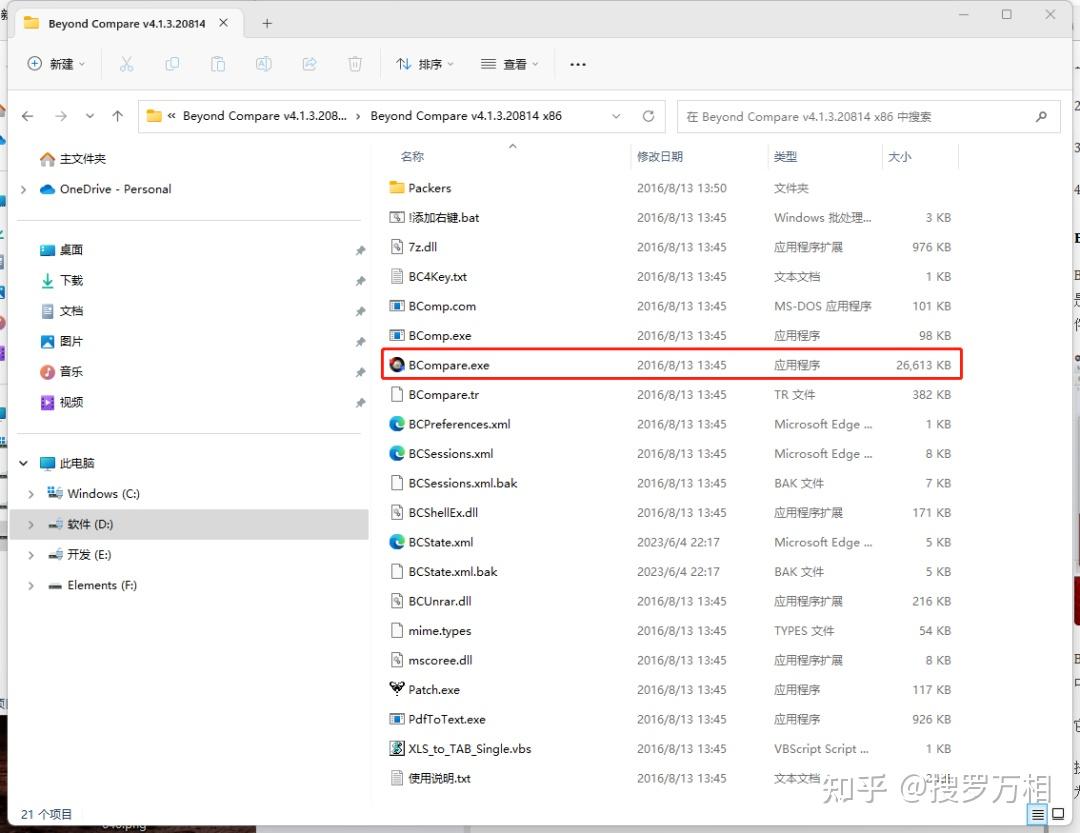Navigate via the Beyond Compare breadcrumb link
The image size is (1080, 833).
click(265, 116)
